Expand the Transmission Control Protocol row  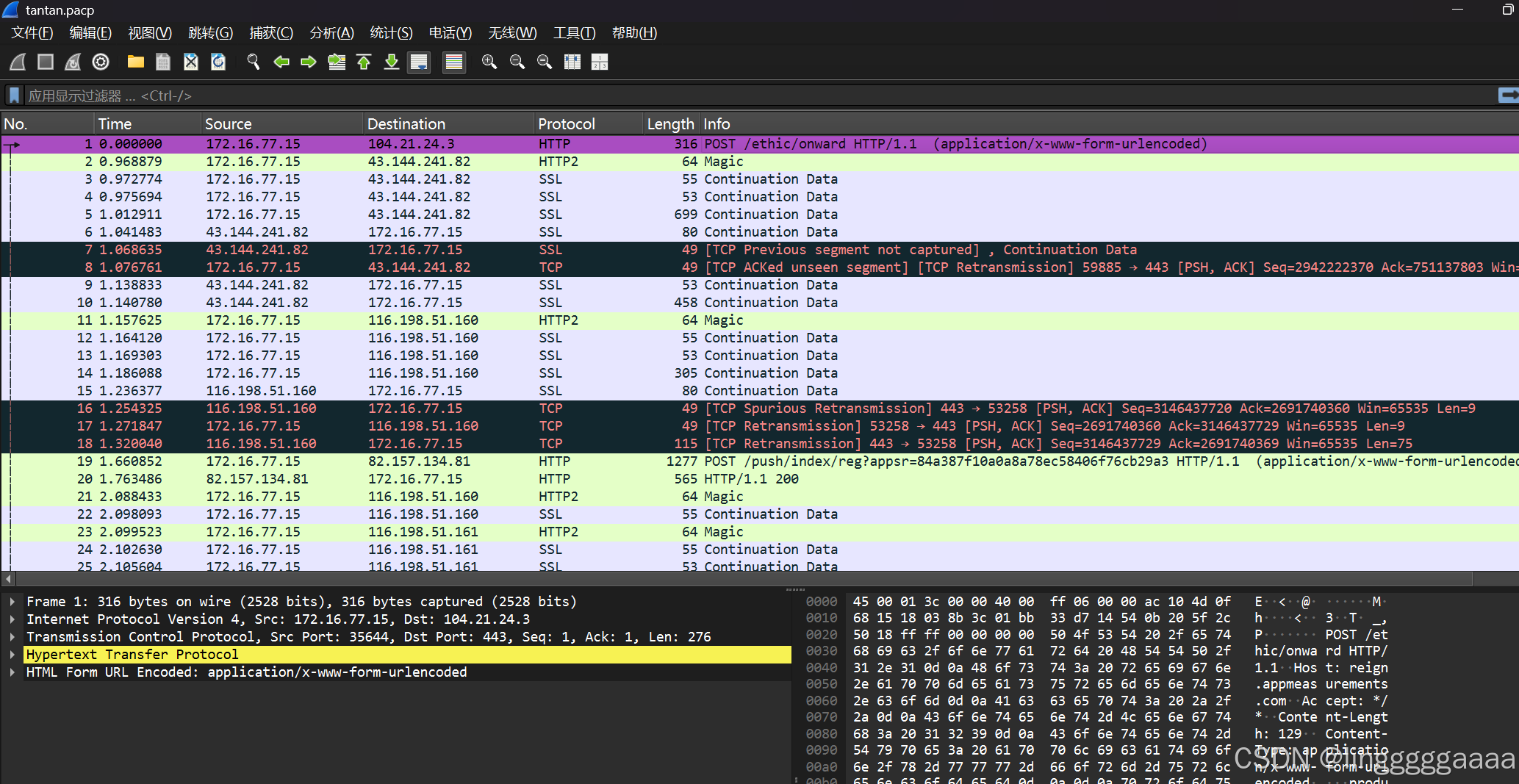[12, 637]
